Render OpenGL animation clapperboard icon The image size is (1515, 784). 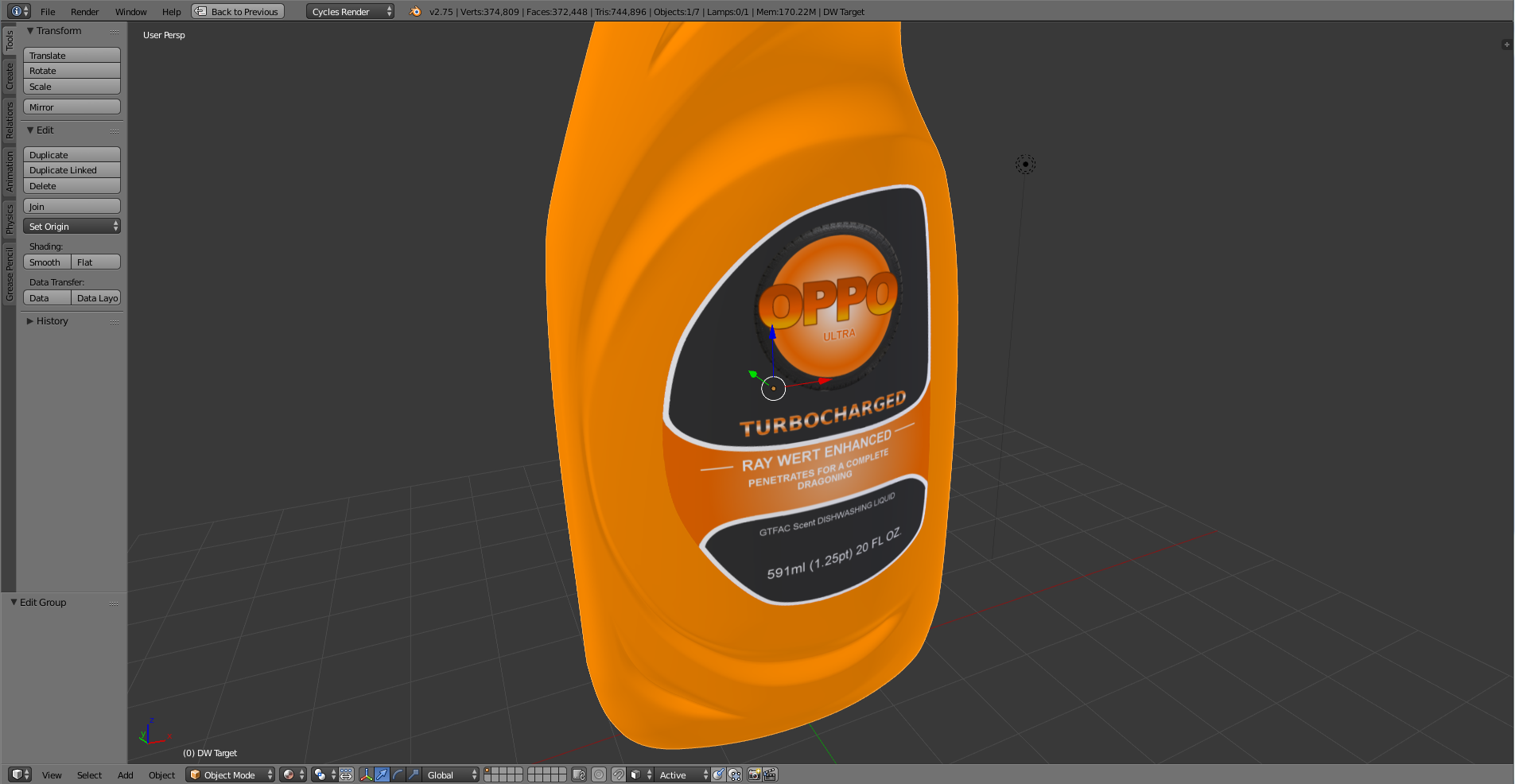point(770,774)
